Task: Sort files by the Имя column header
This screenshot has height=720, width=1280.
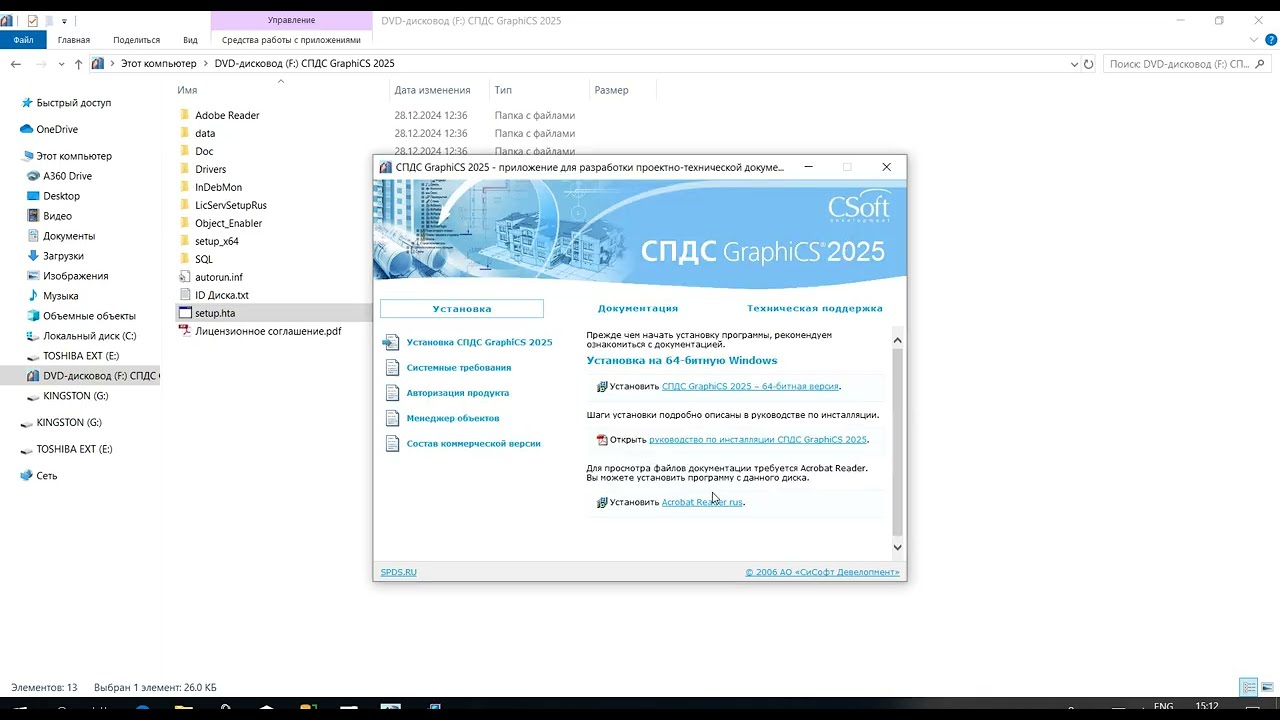Action: point(187,90)
